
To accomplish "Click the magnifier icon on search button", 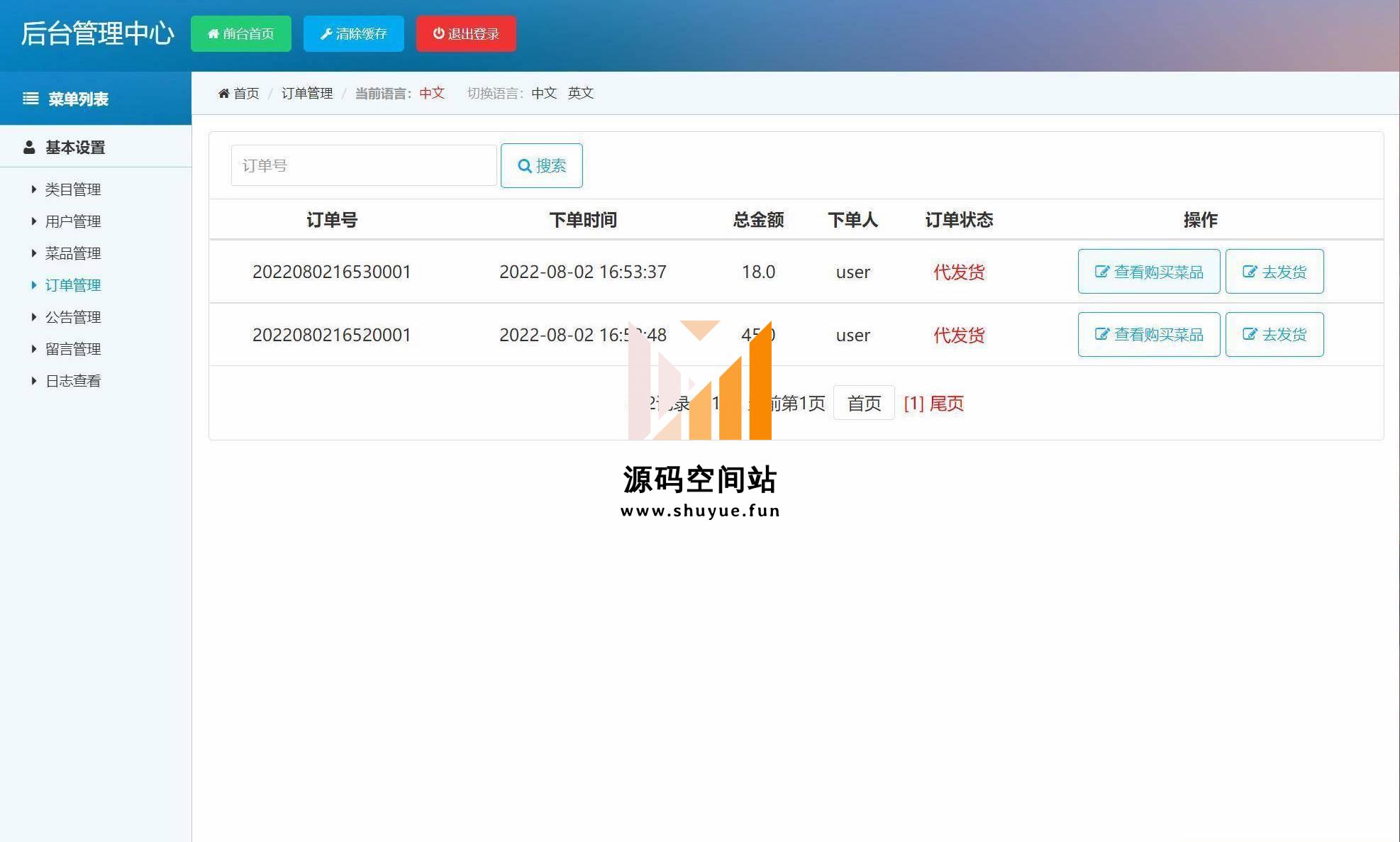I will click(524, 166).
